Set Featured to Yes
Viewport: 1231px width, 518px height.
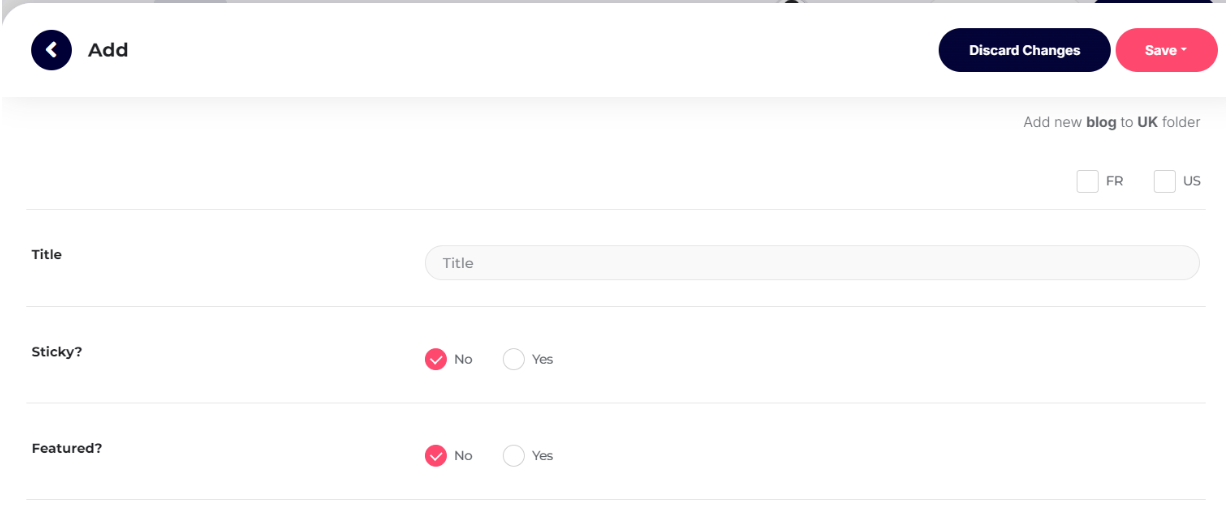tap(514, 456)
